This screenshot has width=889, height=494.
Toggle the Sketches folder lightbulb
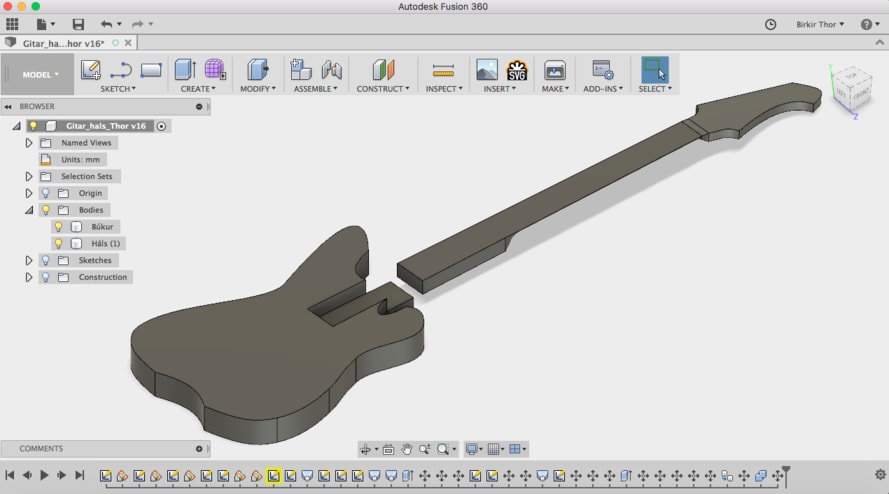46,260
